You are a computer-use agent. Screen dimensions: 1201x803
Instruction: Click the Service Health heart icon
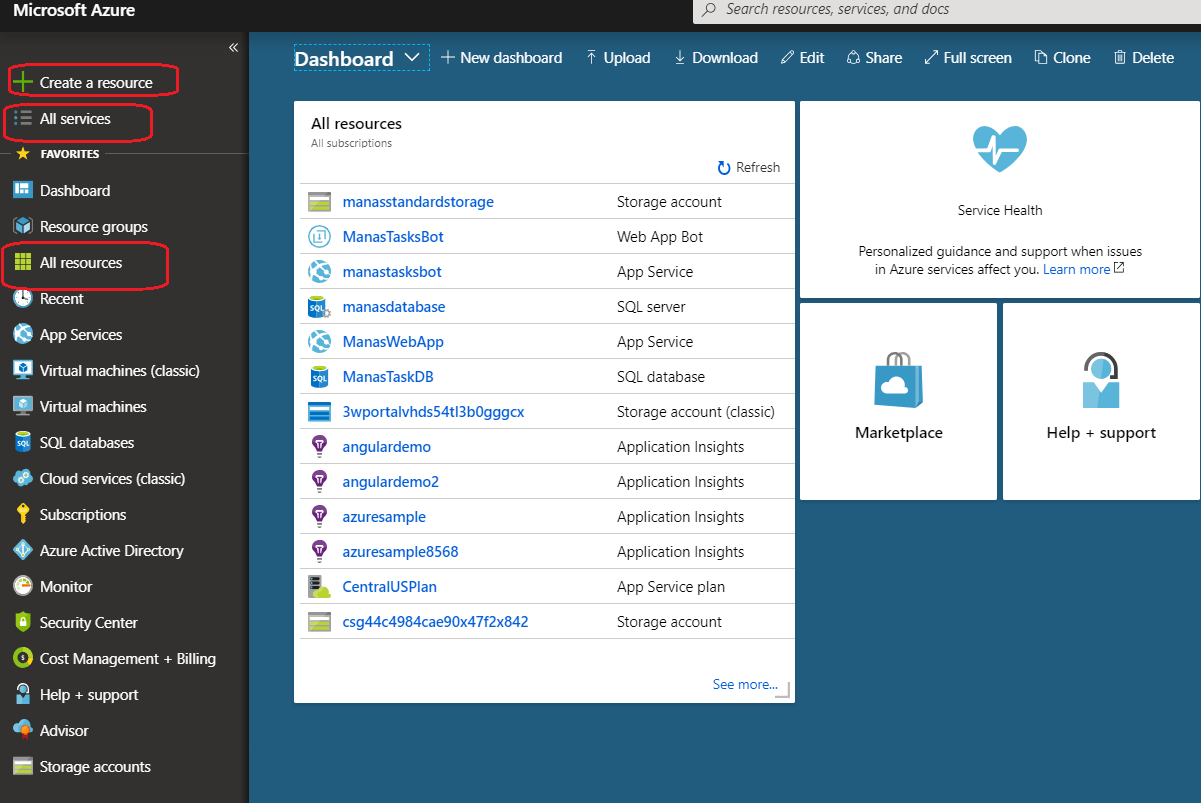pos(1000,149)
